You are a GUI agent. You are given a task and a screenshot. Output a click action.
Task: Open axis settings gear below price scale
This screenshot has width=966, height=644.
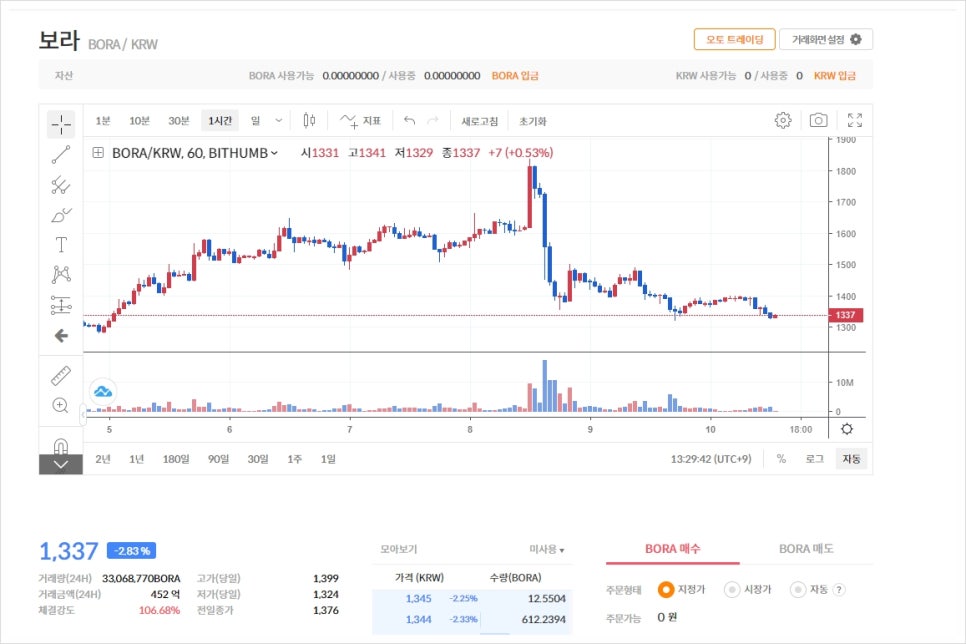coord(847,429)
